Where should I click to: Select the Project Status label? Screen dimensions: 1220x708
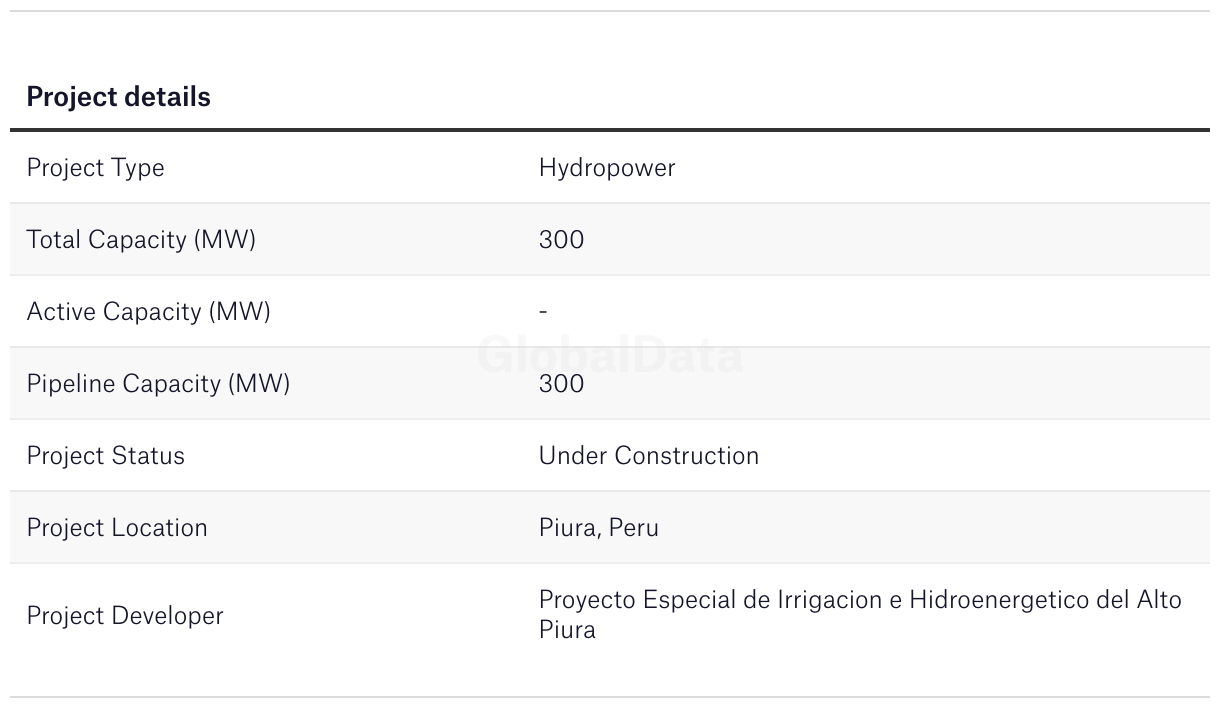point(106,456)
